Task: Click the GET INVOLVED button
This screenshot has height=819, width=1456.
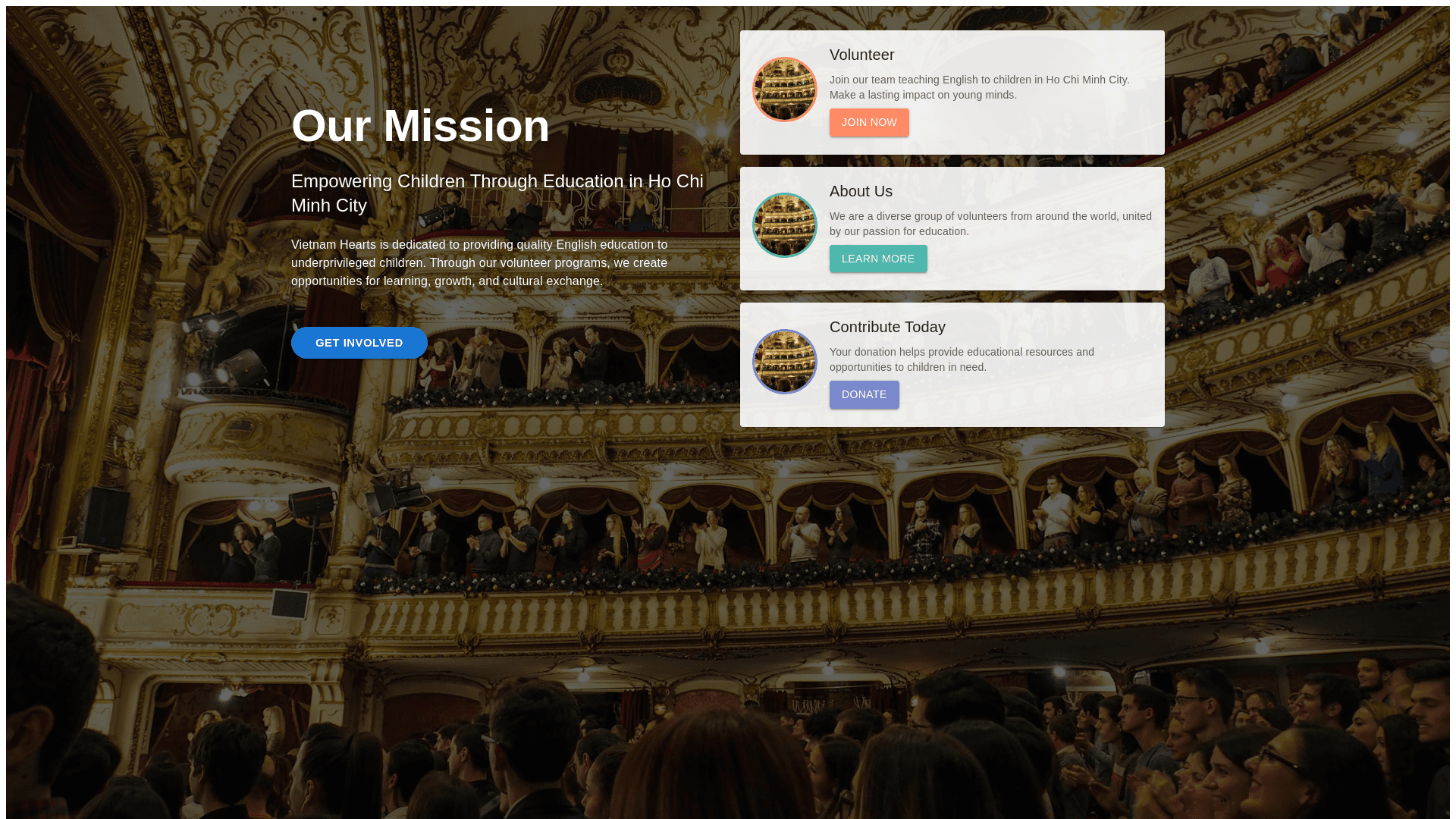Action: pos(359,343)
